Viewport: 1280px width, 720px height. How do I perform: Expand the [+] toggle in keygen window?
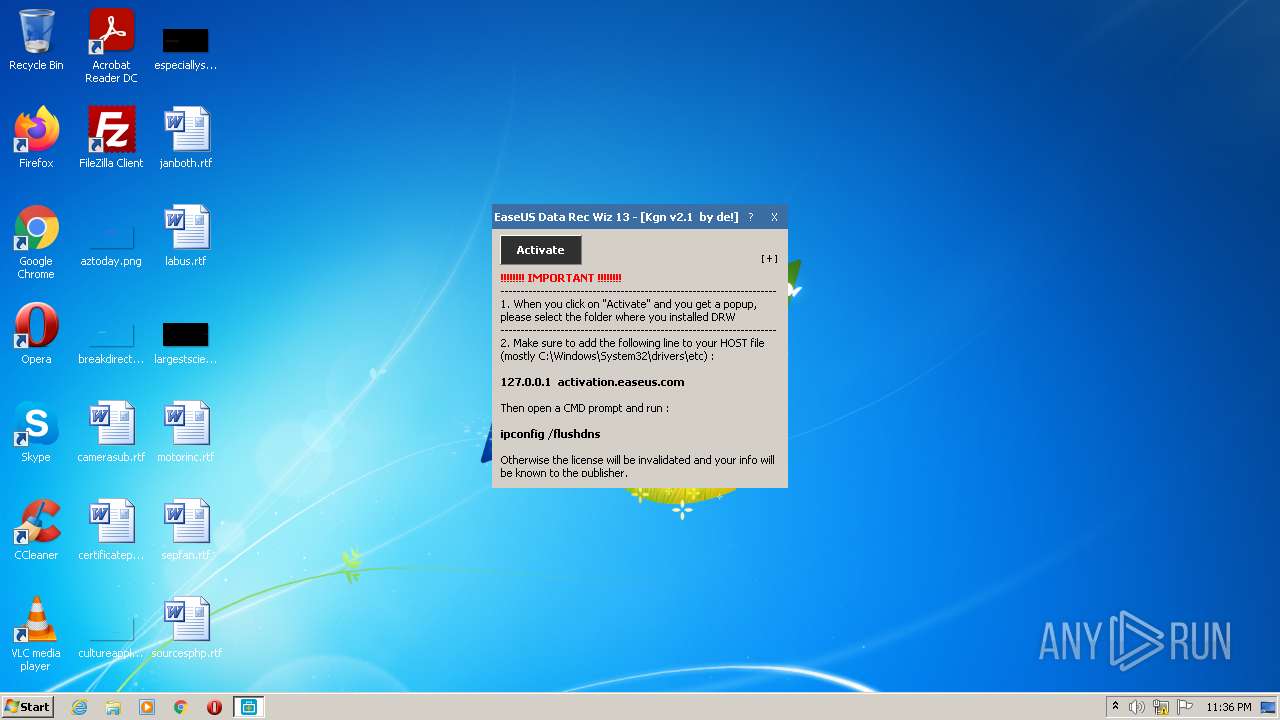pyautogui.click(x=769, y=258)
